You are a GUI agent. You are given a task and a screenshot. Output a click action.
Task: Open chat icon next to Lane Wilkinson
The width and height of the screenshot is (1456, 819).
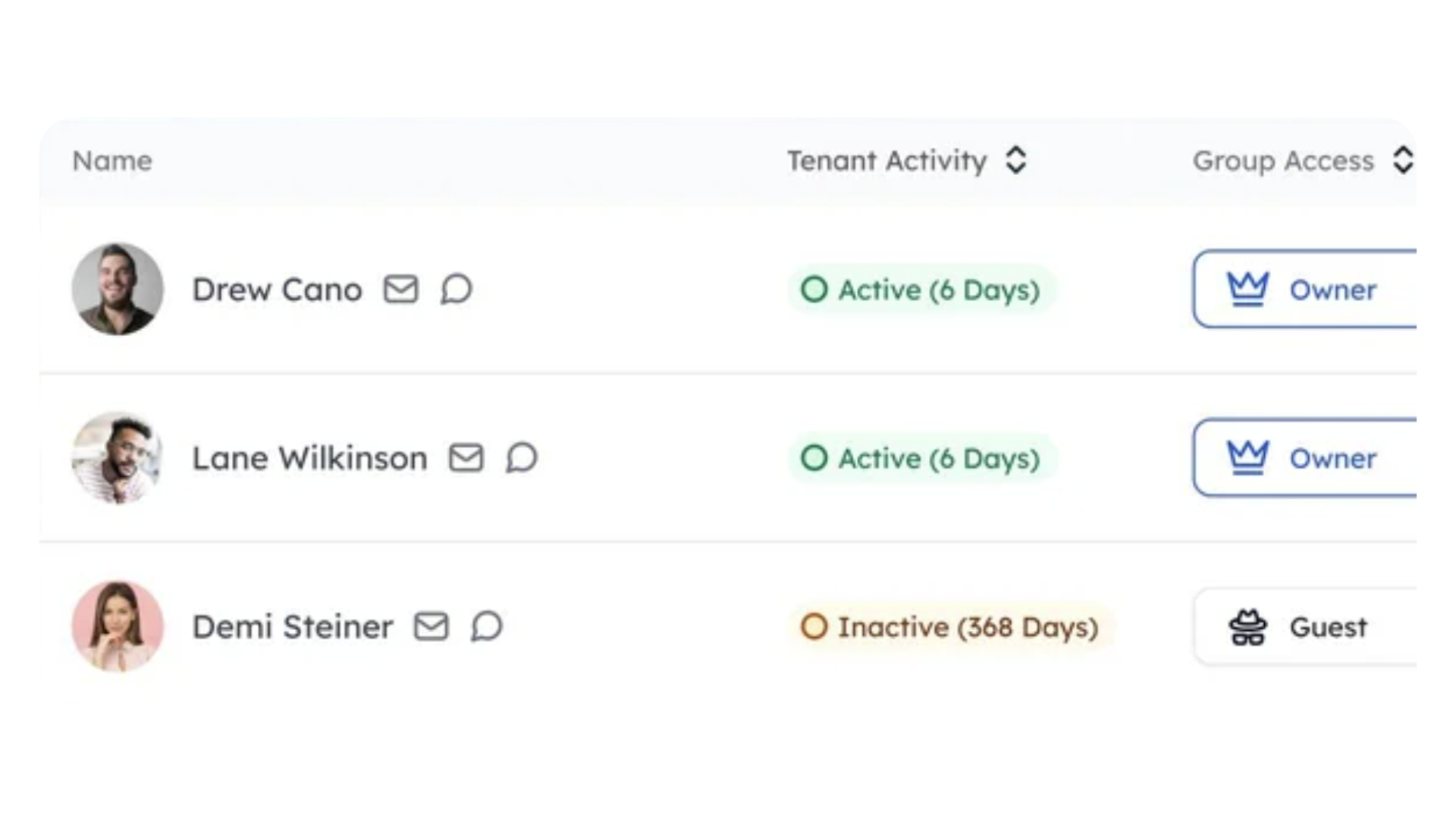[521, 458]
